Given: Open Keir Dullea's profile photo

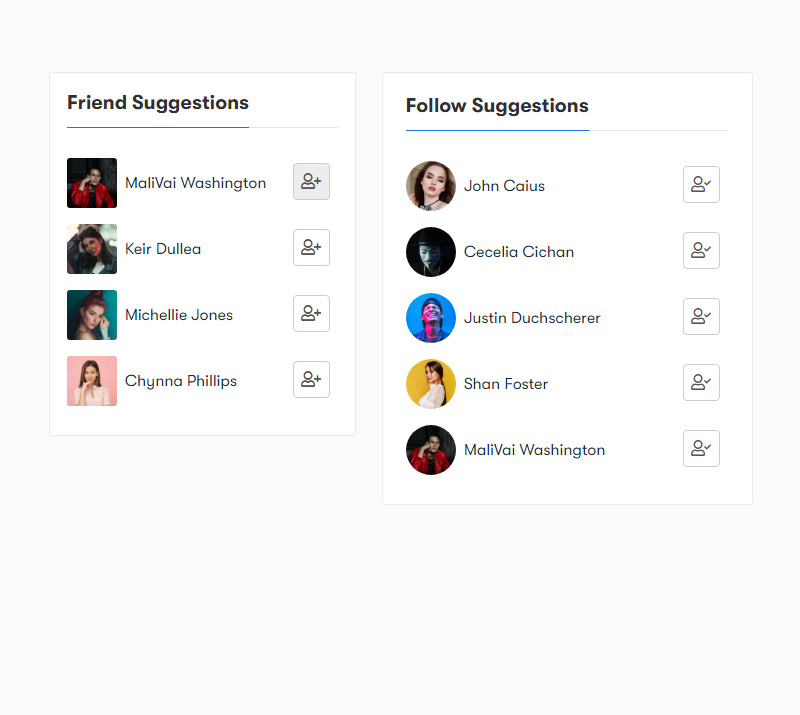Looking at the screenshot, I should [92, 249].
